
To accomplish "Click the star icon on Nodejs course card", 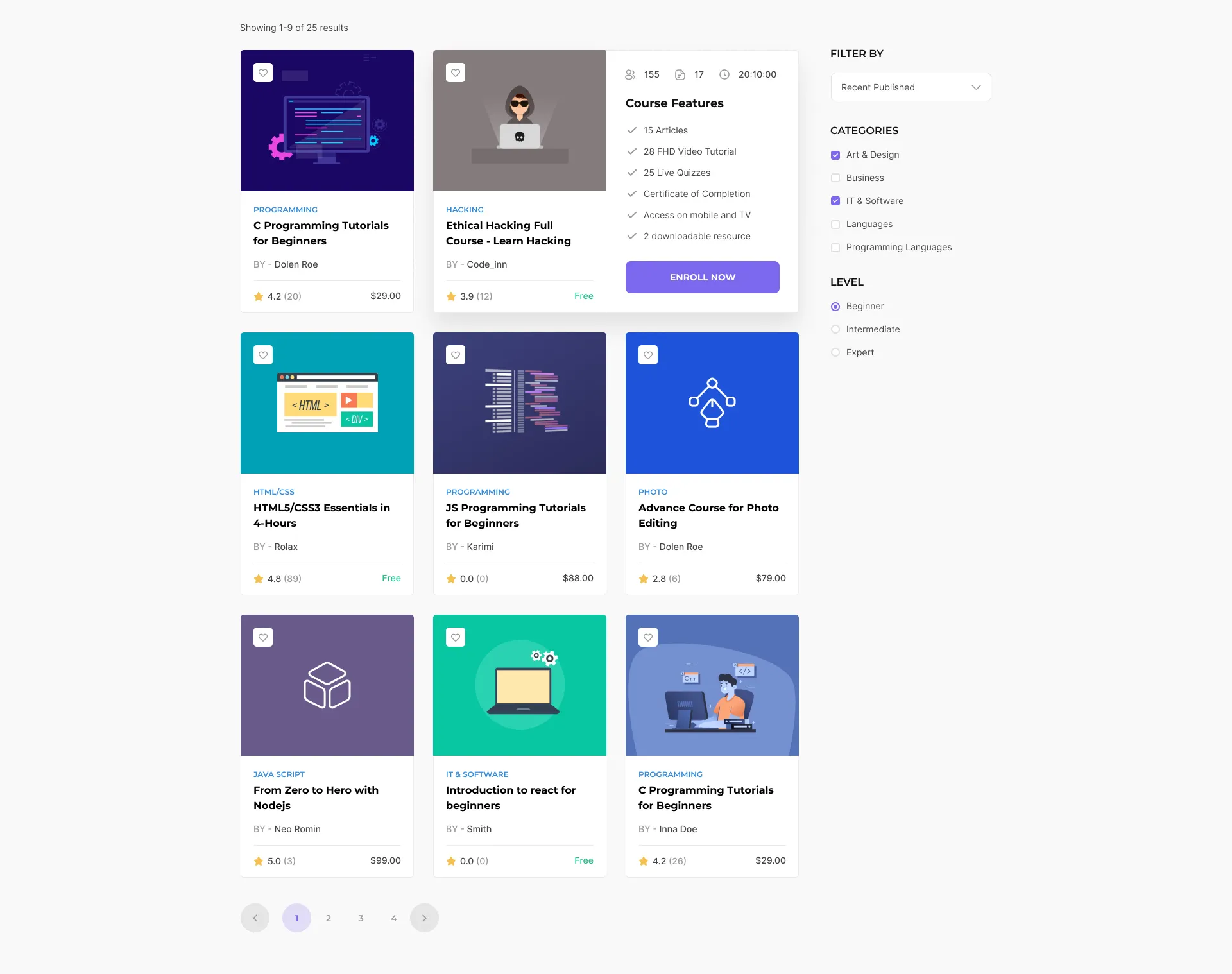I will tap(259, 861).
